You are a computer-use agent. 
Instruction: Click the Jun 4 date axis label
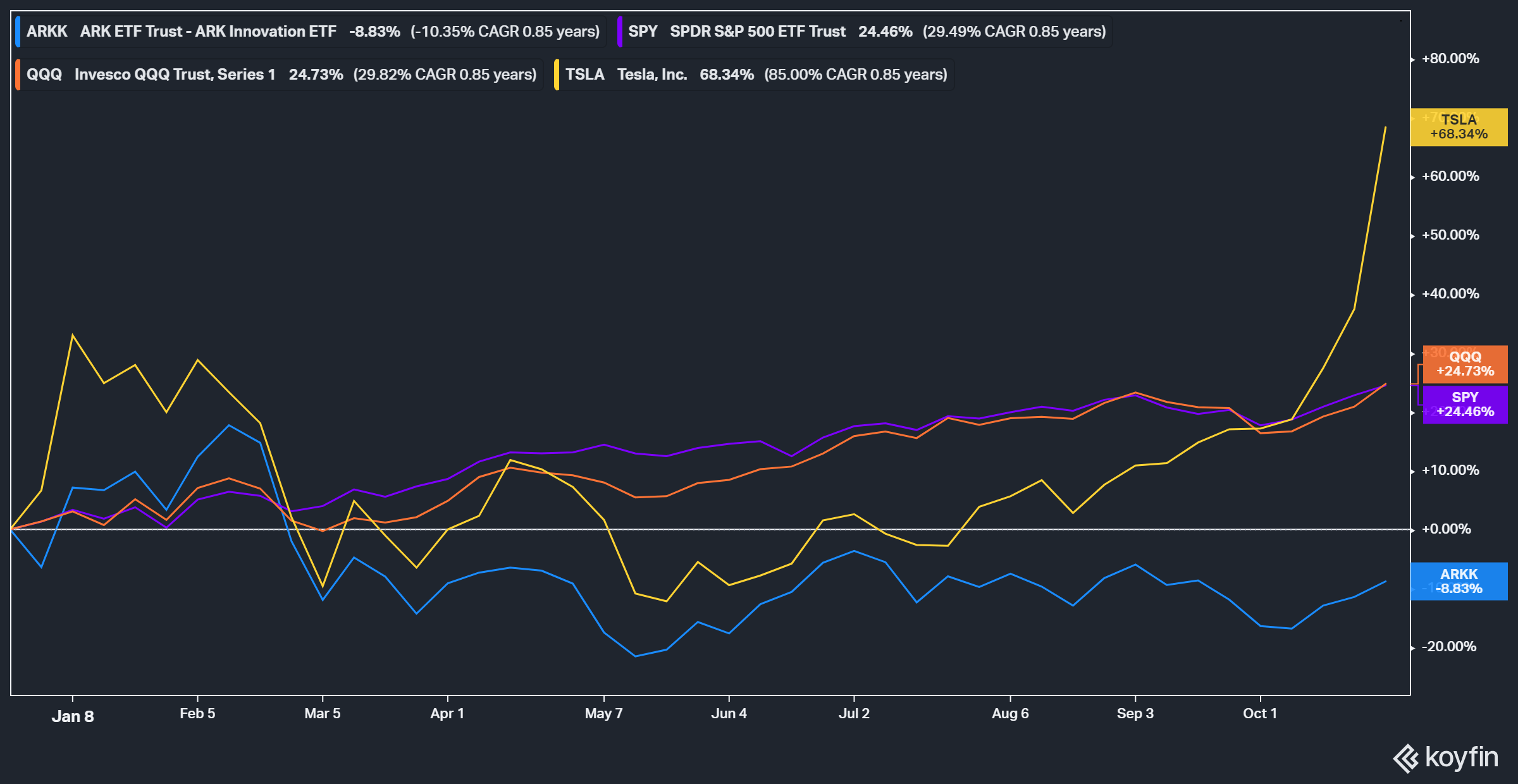click(x=729, y=714)
